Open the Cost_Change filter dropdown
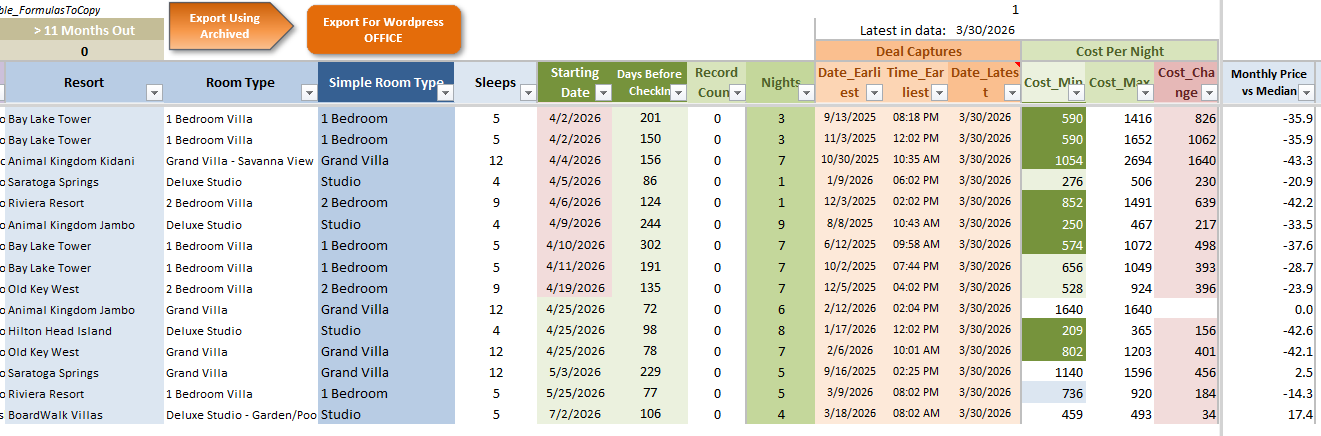 (1208, 92)
